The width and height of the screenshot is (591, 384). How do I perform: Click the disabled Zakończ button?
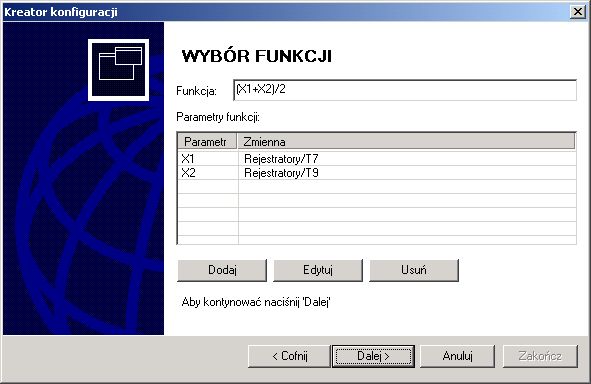540,356
